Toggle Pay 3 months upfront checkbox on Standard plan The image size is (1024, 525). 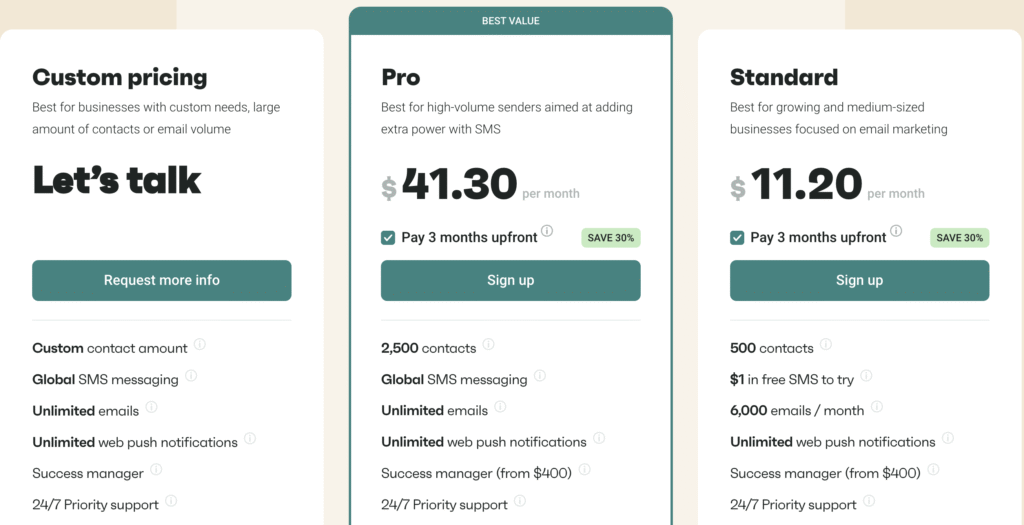coord(737,238)
